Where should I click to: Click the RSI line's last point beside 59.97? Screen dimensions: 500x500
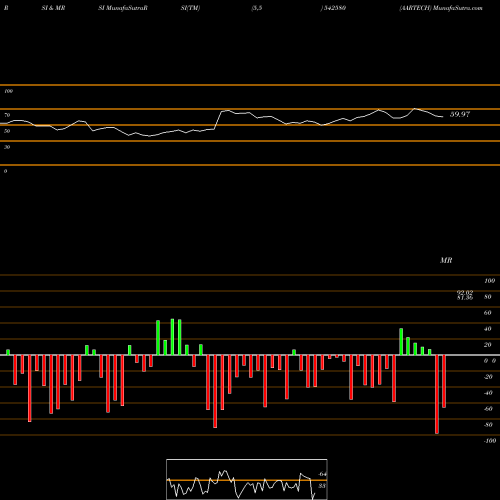click(x=442, y=117)
